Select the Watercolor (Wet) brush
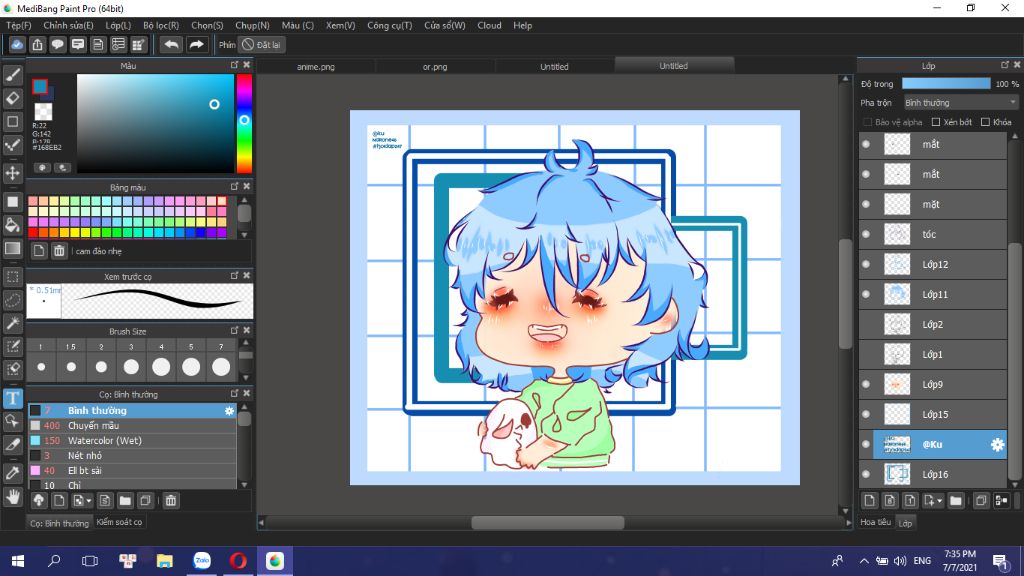 [132, 441]
